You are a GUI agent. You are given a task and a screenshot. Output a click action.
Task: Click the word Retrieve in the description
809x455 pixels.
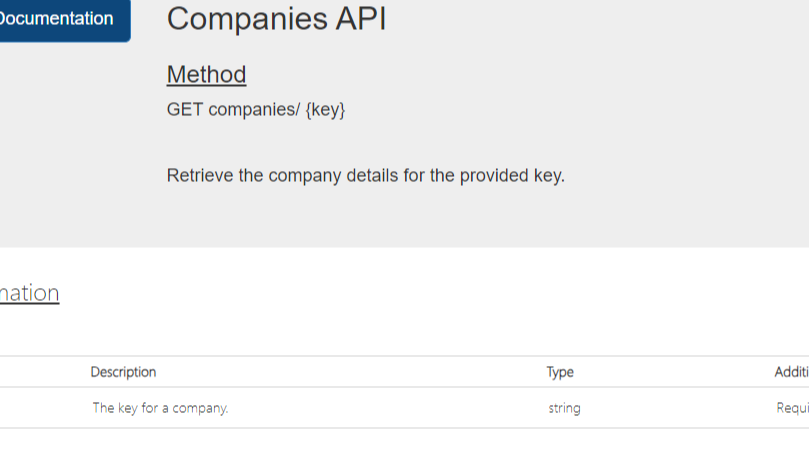(x=200, y=176)
